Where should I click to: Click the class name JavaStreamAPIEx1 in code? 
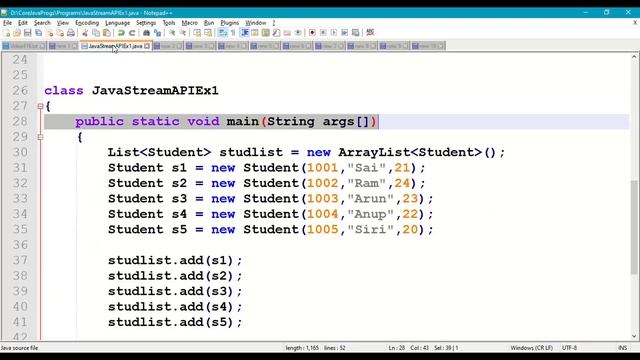pos(155,90)
